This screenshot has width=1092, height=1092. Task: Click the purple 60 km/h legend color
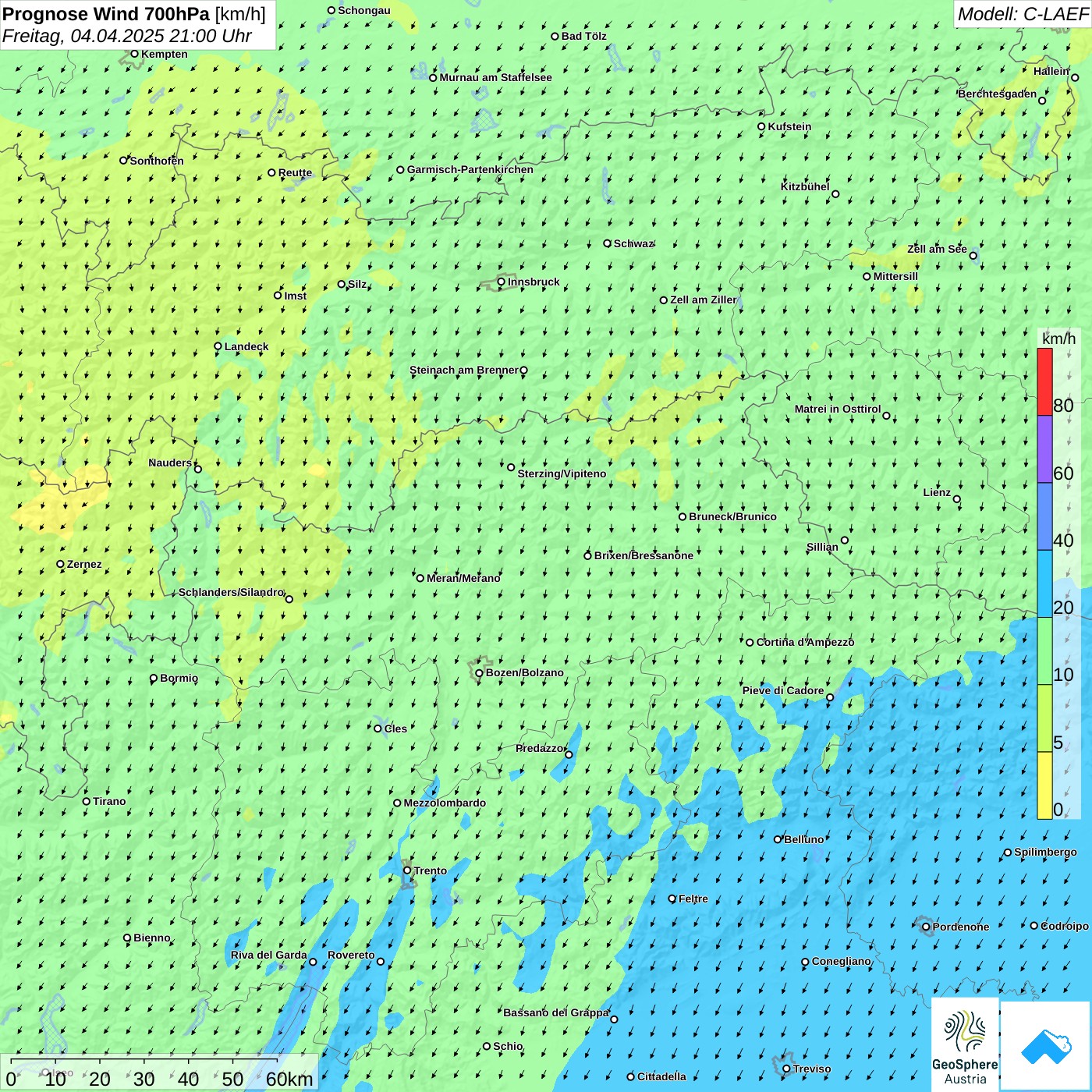click(x=1044, y=449)
